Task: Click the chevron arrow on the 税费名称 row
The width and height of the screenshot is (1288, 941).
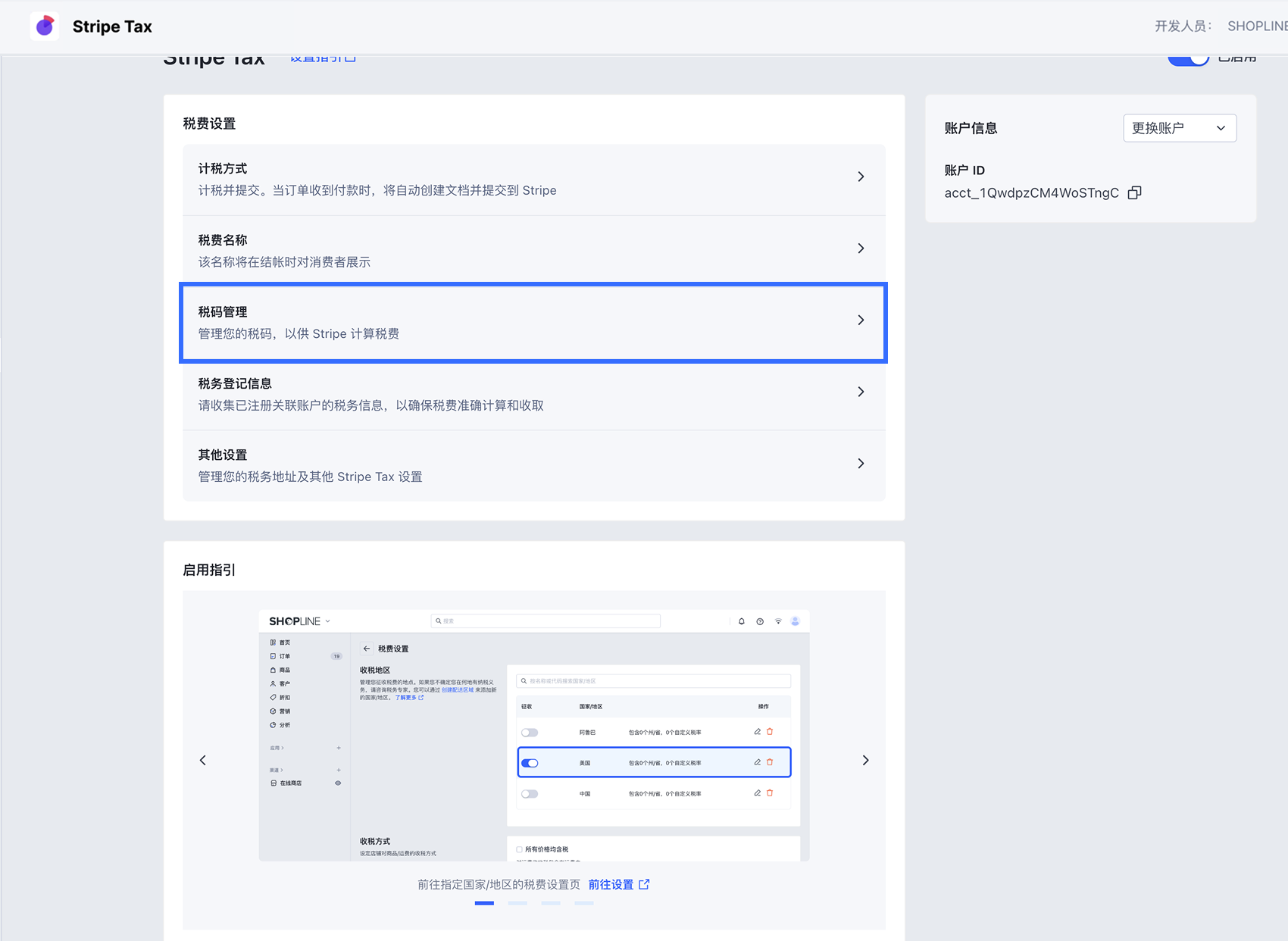Action: click(x=861, y=249)
